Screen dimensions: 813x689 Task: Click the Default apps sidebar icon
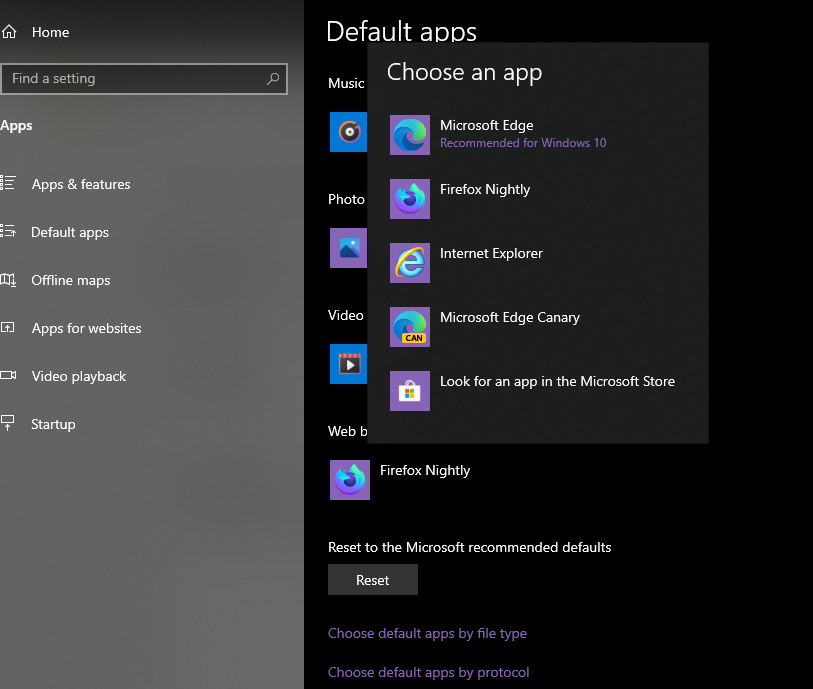8,231
